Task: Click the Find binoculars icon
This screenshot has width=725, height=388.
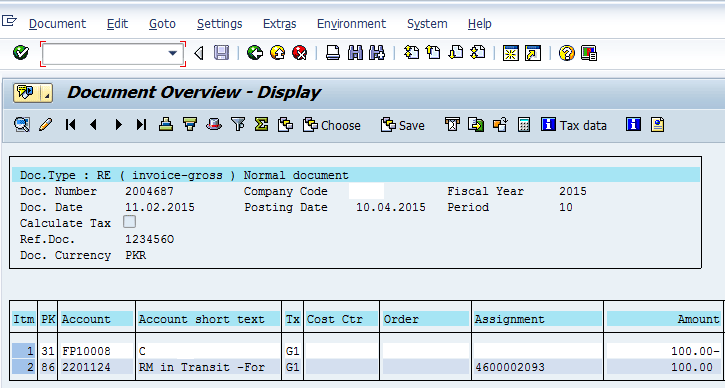Action: coord(355,53)
